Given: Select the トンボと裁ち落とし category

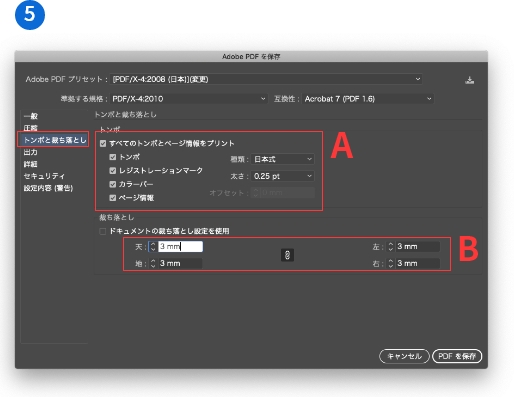Looking at the screenshot, I should [55, 140].
